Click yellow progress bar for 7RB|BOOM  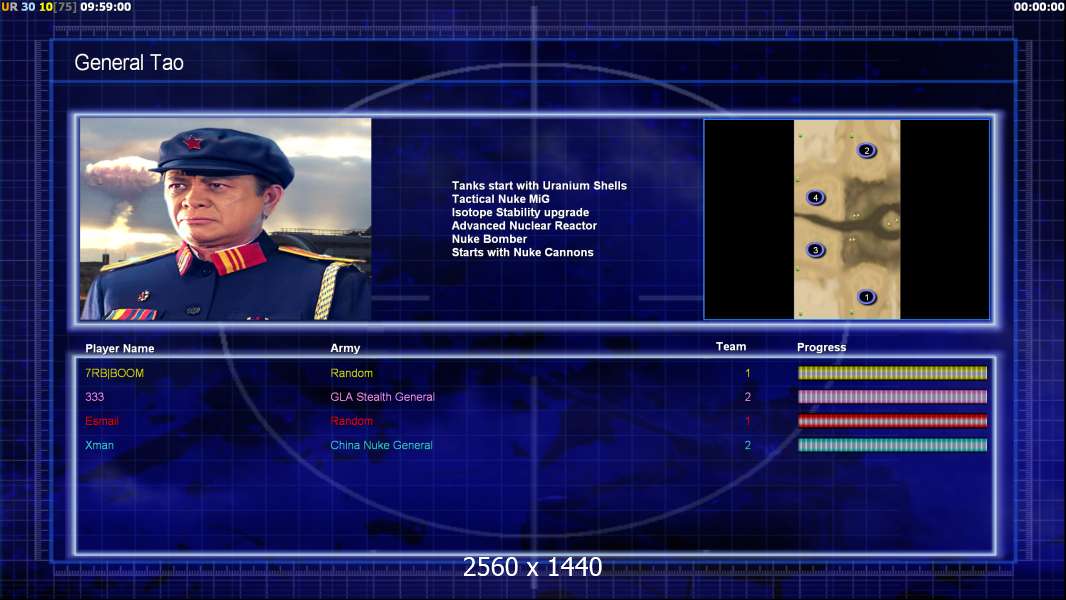coord(893,372)
